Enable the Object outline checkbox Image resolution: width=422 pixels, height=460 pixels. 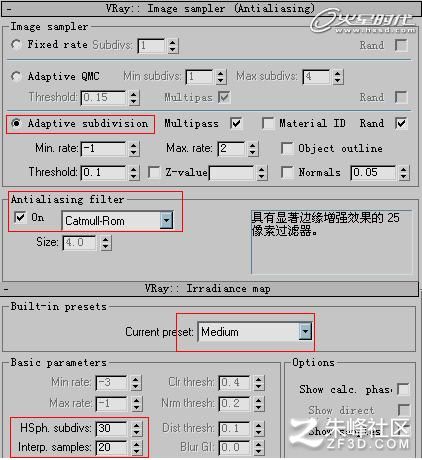coord(287,148)
